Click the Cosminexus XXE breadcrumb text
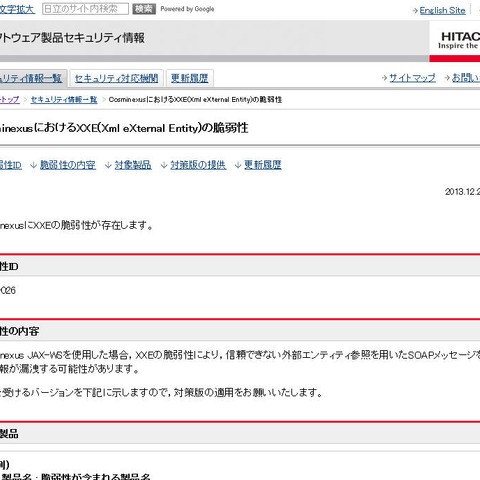The height and width of the screenshot is (480, 480). click(x=195, y=99)
